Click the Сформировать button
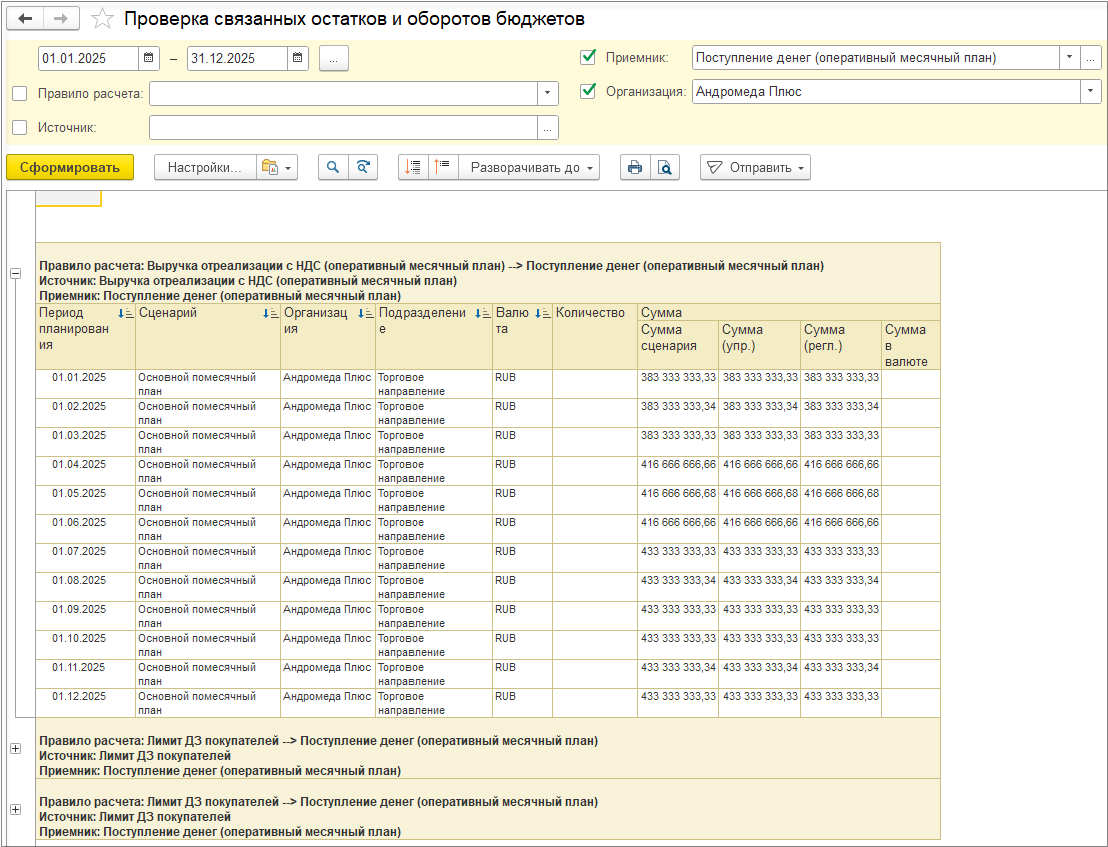The width and height of the screenshot is (1108, 847). point(70,168)
